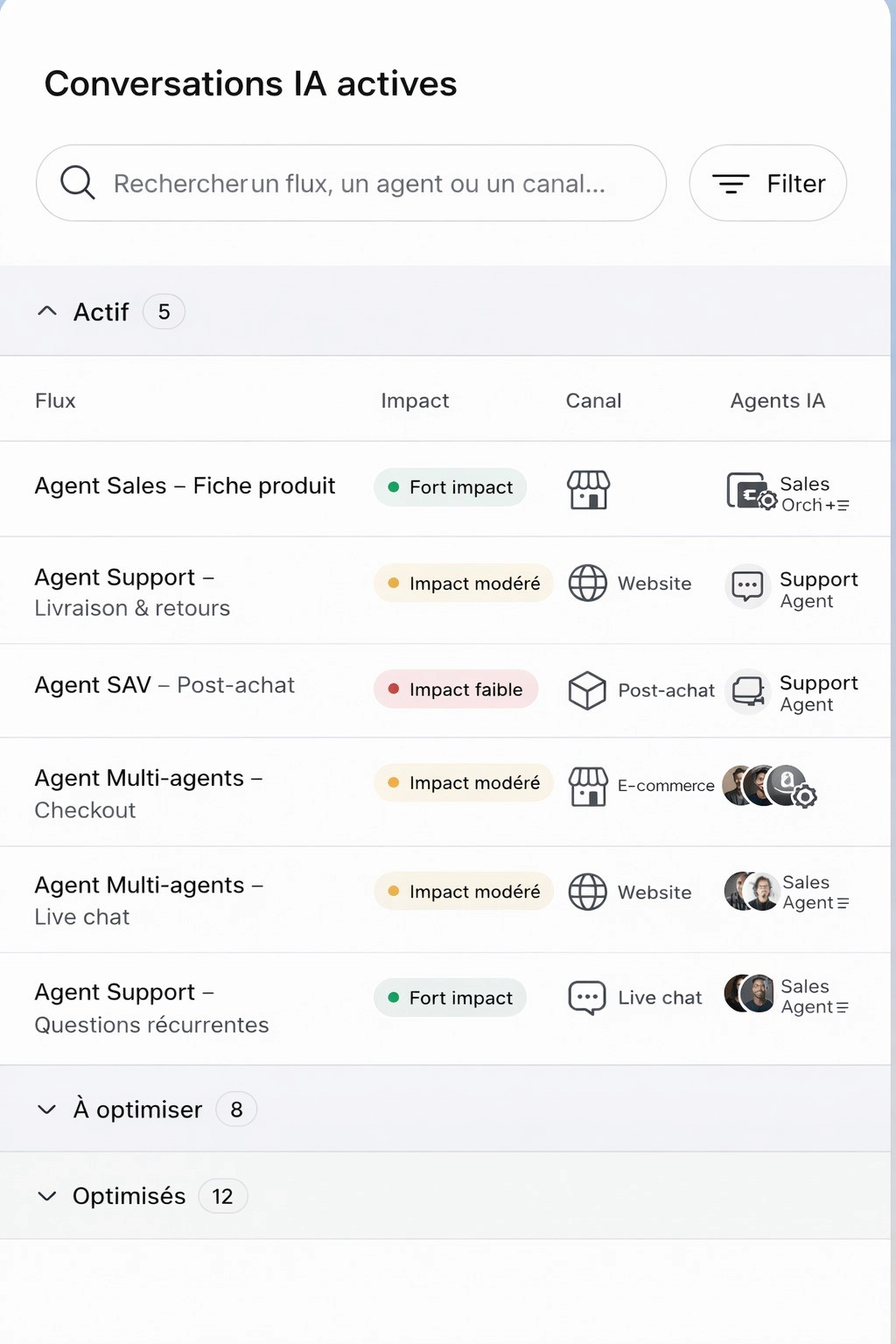Open the Sales Orch agent icon with gear
Image resolution: width=896 pixels, height=1344 pixels.
(x=751, y=493)
